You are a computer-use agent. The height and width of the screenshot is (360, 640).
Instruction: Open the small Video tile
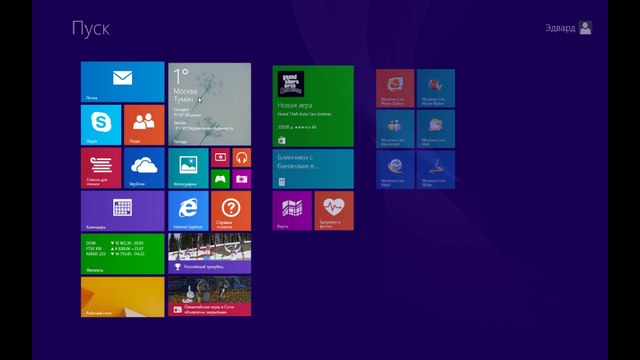click(x=220, y=158)
